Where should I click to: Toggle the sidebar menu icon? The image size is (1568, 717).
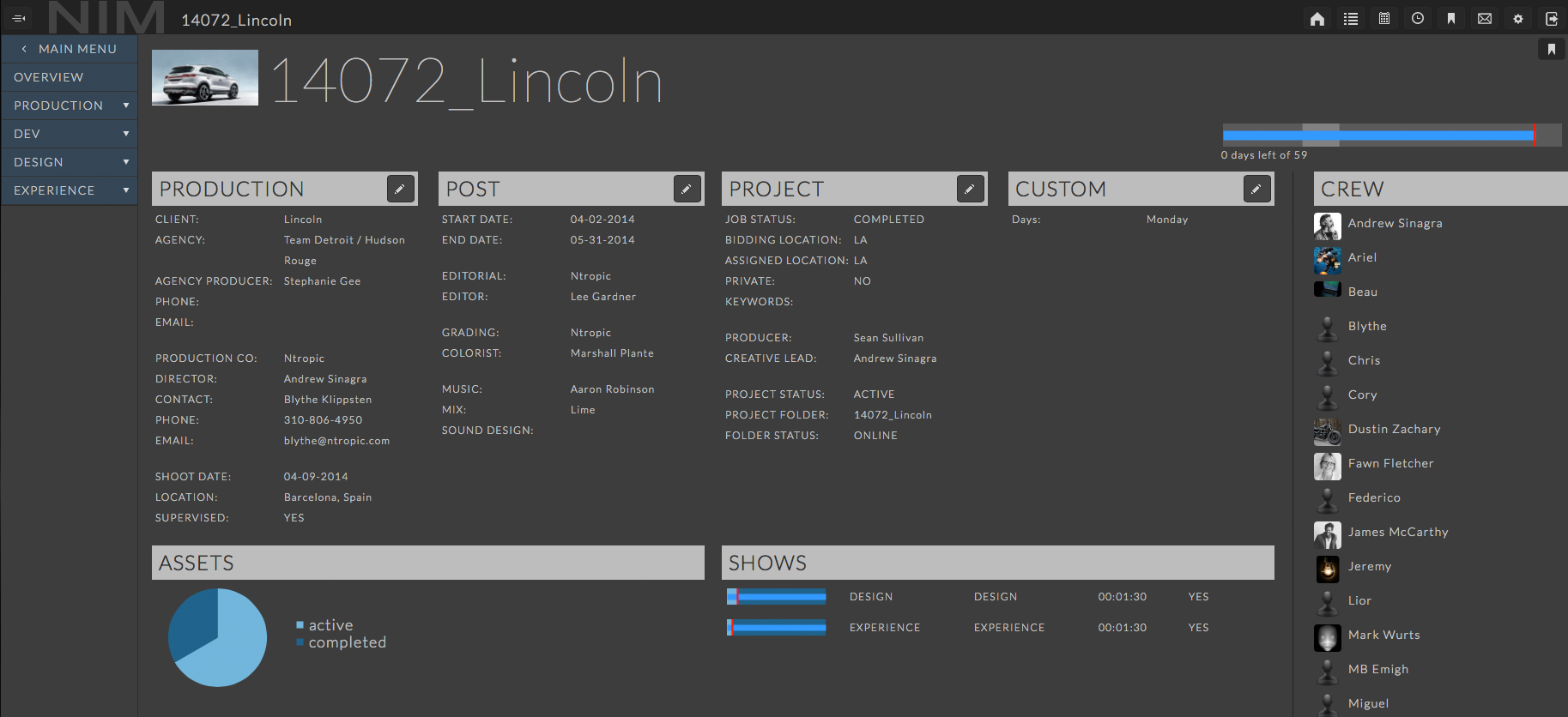(x=19, y=18)
